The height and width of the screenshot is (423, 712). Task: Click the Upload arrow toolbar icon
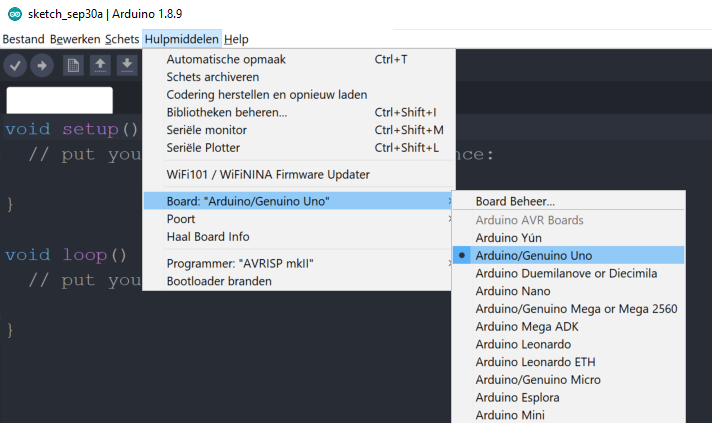pos(41,65)
